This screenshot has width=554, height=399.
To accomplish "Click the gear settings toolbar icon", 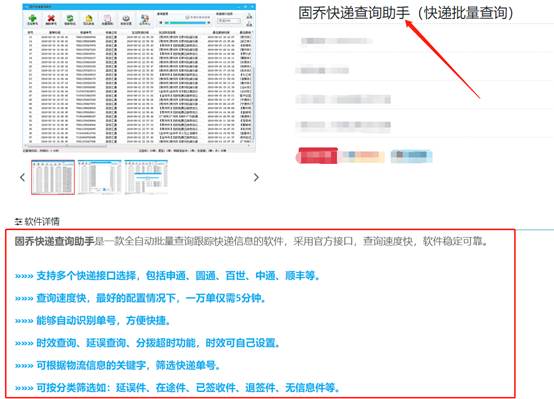I will point(126,19).
